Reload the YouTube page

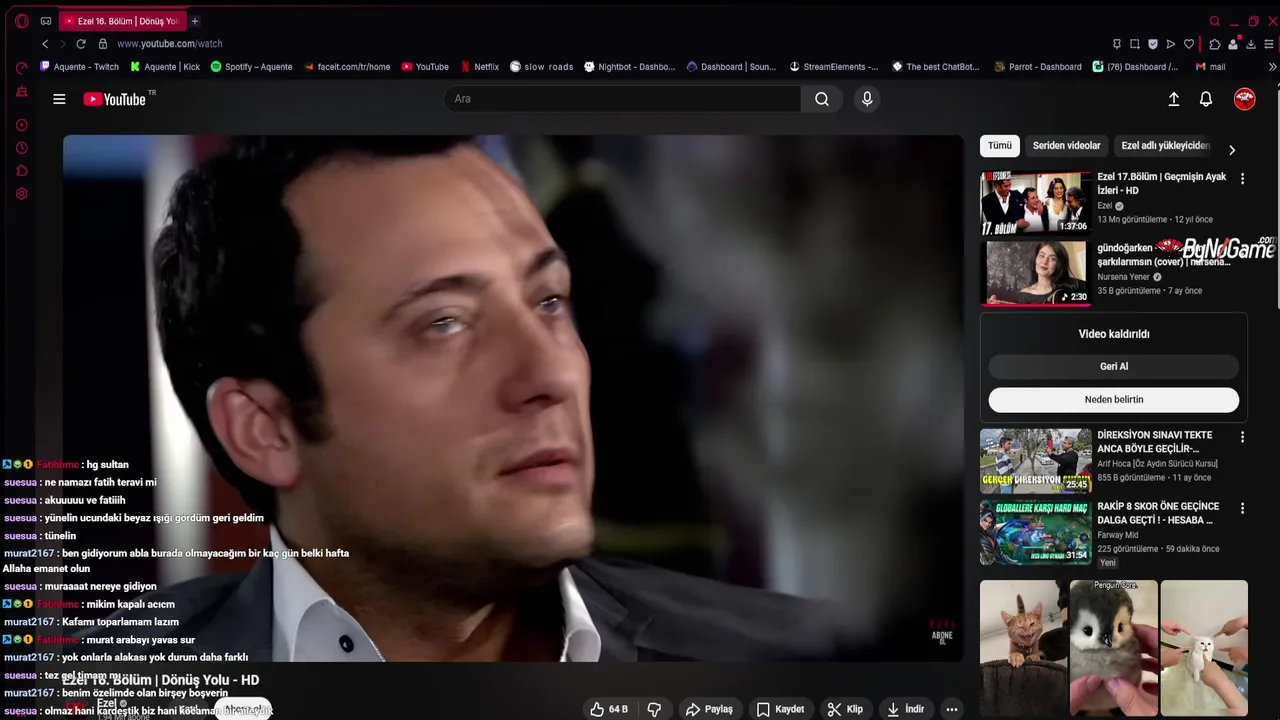(x=81, y=44)
